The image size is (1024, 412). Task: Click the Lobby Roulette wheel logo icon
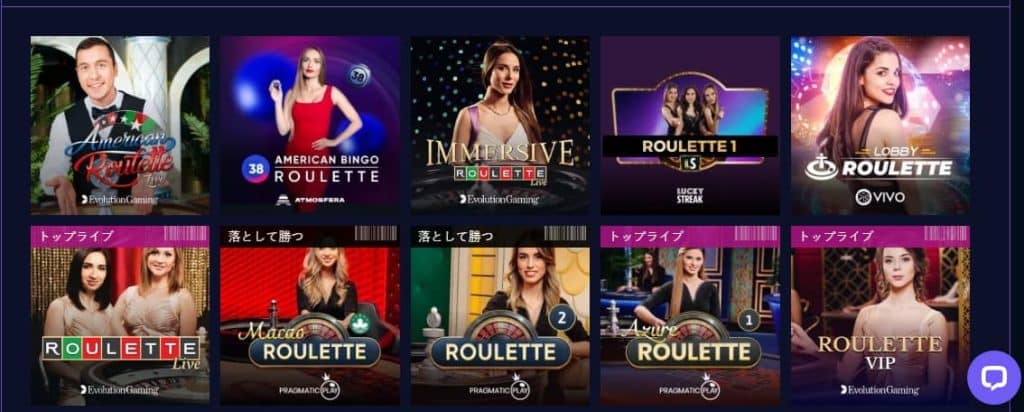(x=821, y=167)
